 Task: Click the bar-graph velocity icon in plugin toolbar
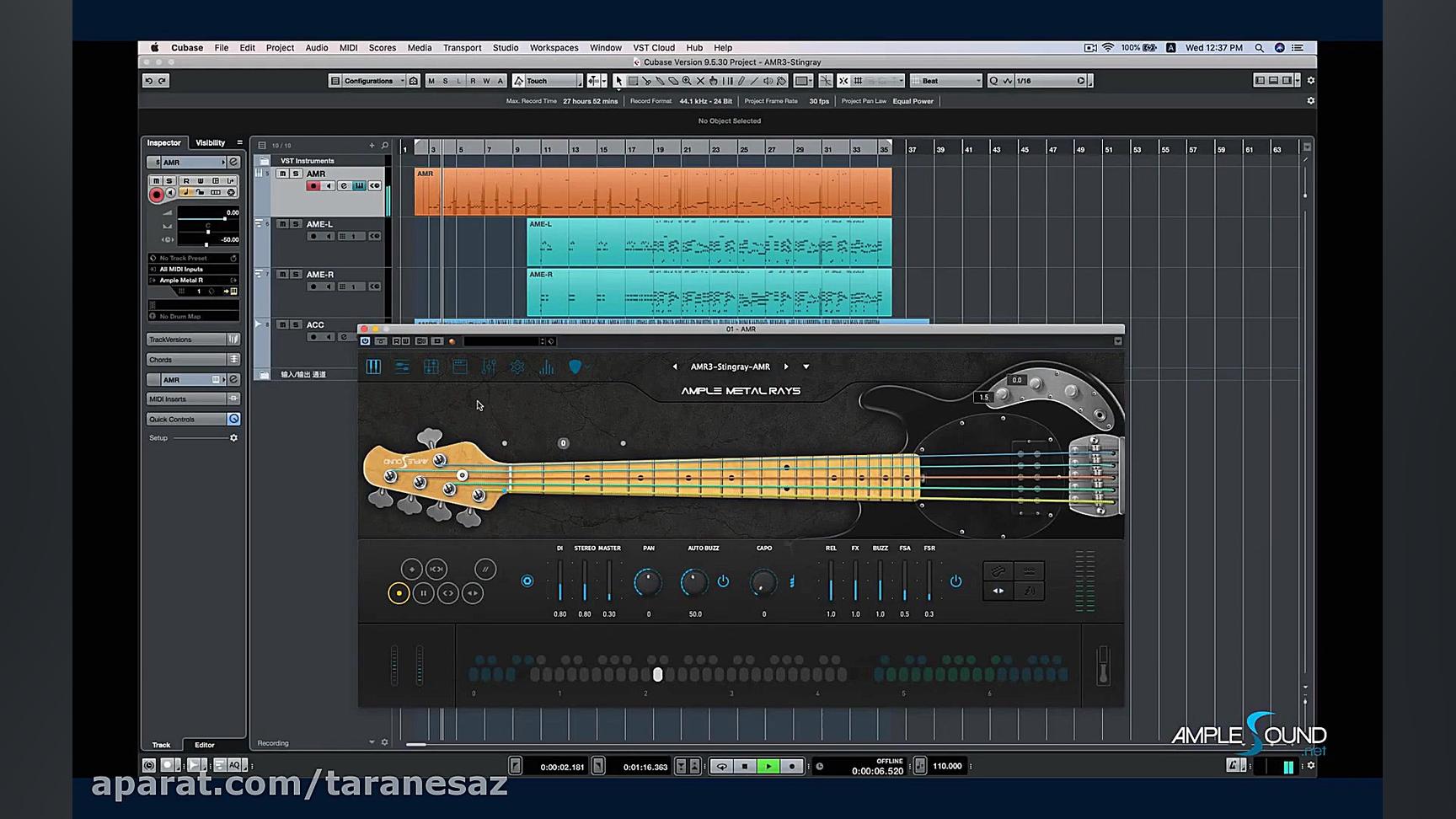click(546, 367)
